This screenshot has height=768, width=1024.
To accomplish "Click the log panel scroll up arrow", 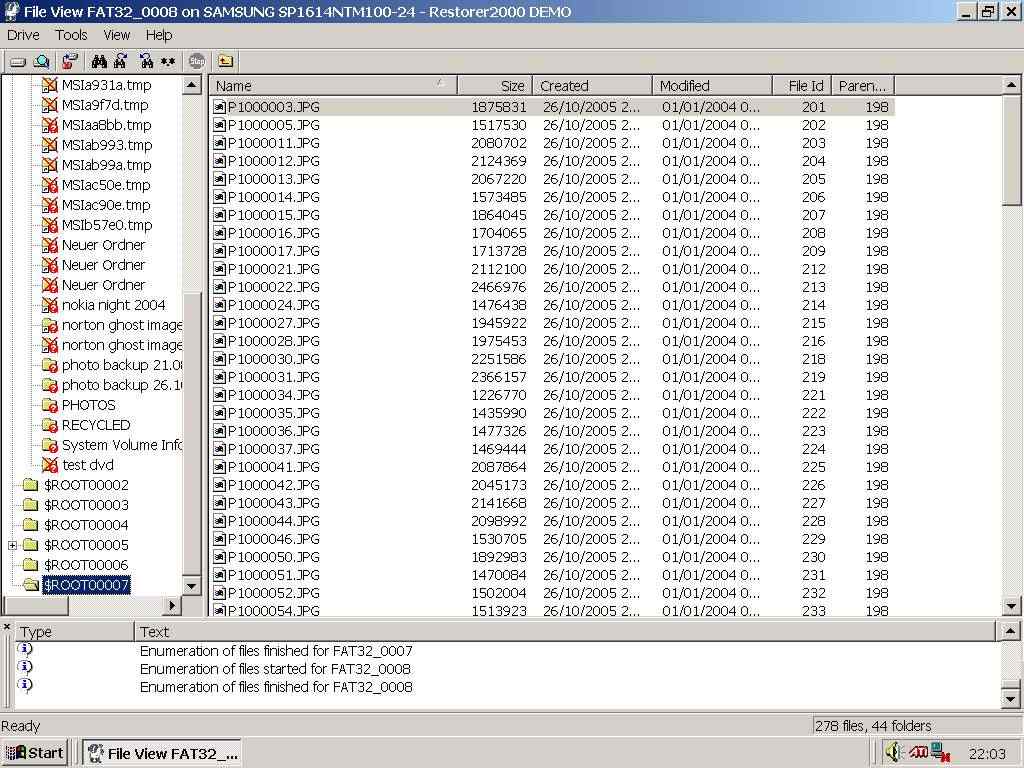I will tap(1010, 631).
